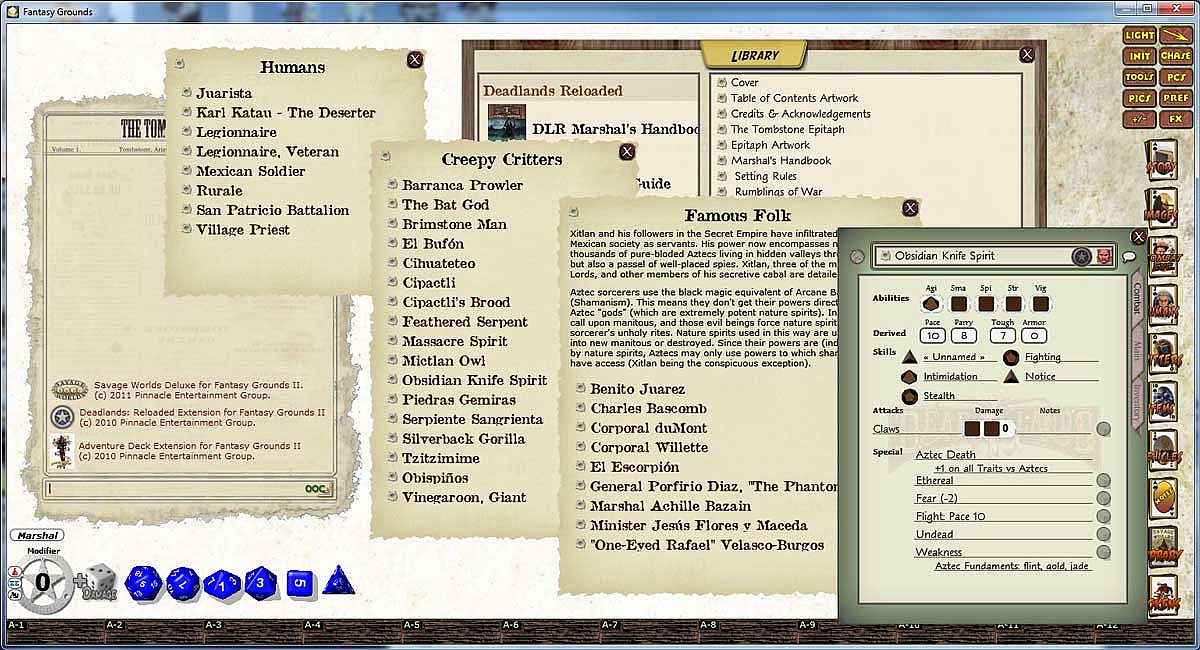Open Feathered Serpent entry
The height and width of the screenshot is (650, 1200).
pyautogui.click(x=465, y=322)
